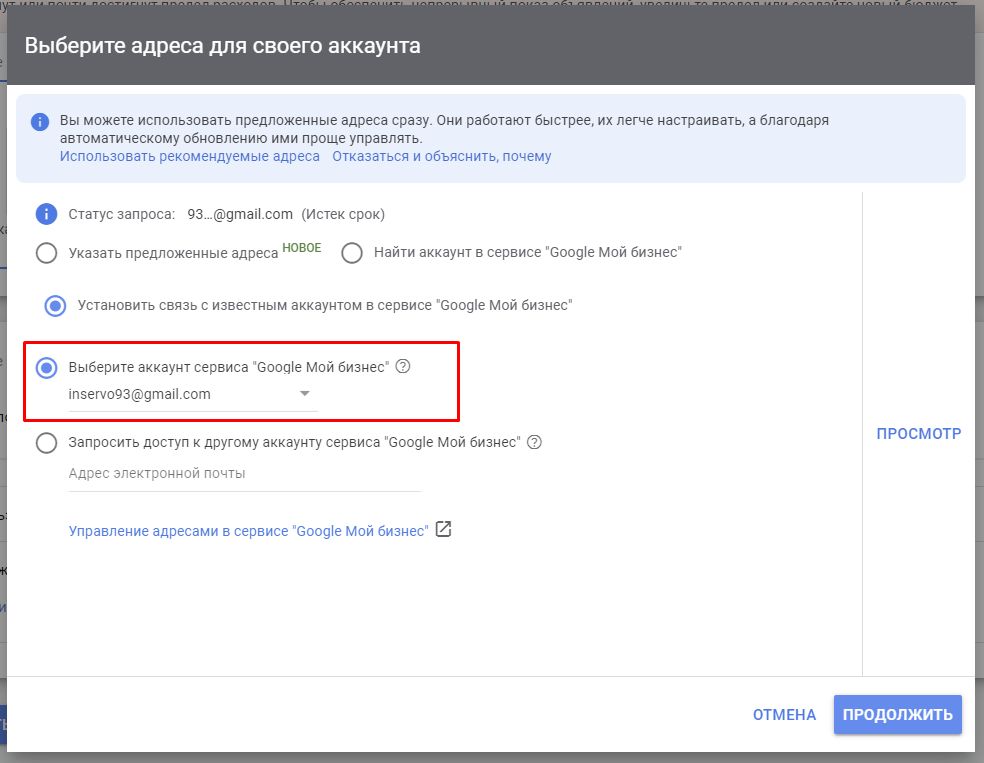Open help icon next to Выберите аккаунт сервиса
This screenshot has width=984, height=763.
pos(404,366)
